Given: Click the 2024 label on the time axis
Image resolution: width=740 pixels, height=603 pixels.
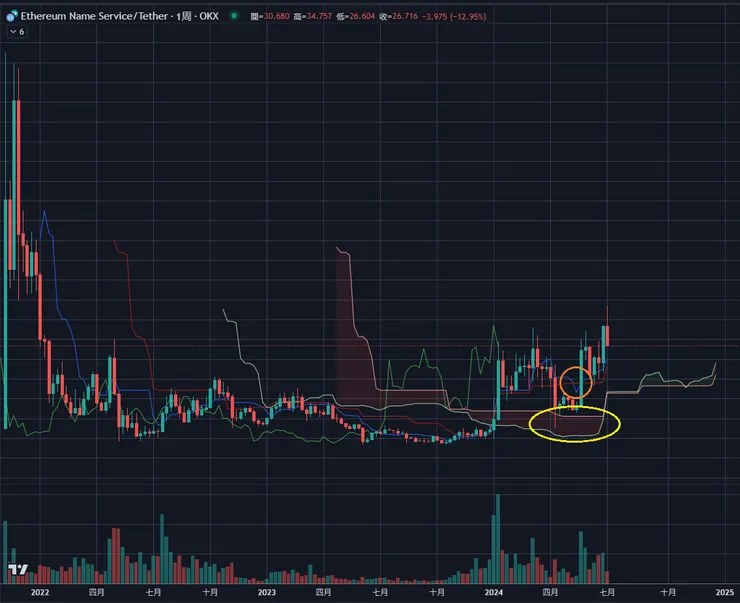Looking at the screenshot, I should (494, 592).
